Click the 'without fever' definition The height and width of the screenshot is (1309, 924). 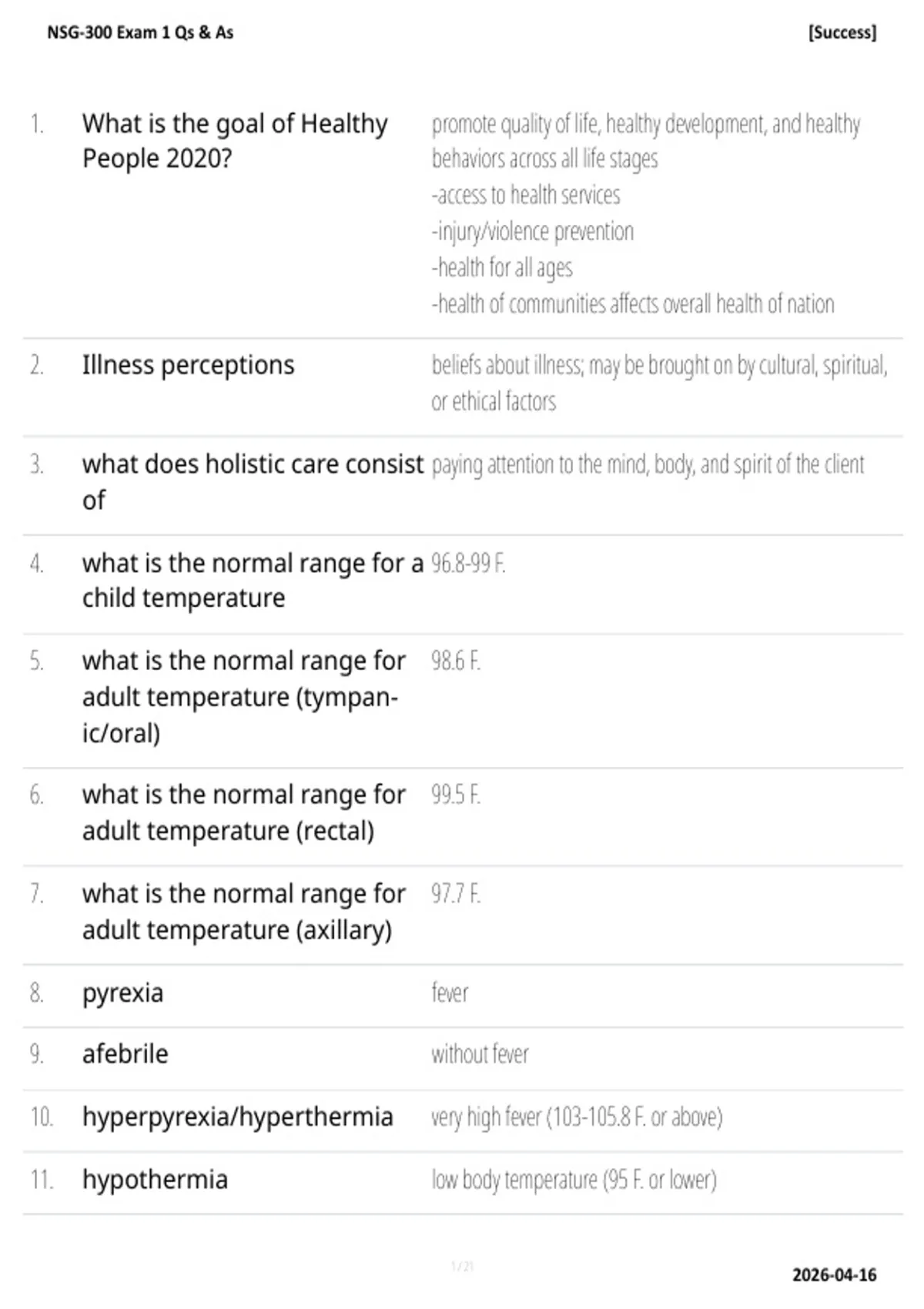click(x=480, y=1054)
